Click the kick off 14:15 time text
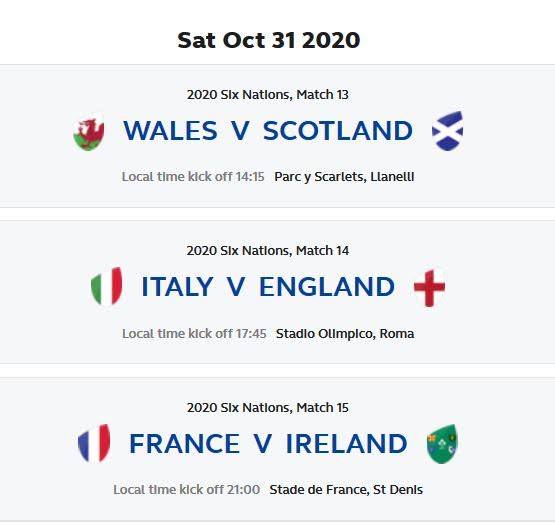 coord(193,177)
